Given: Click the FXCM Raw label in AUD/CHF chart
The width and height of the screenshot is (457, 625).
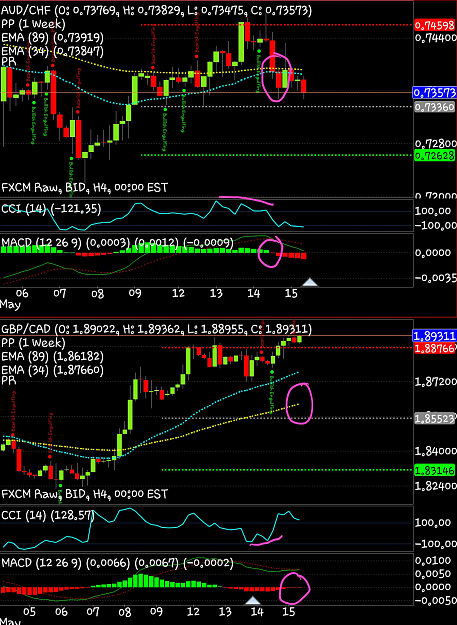Looking at the screenshot, I should (84, 187).
